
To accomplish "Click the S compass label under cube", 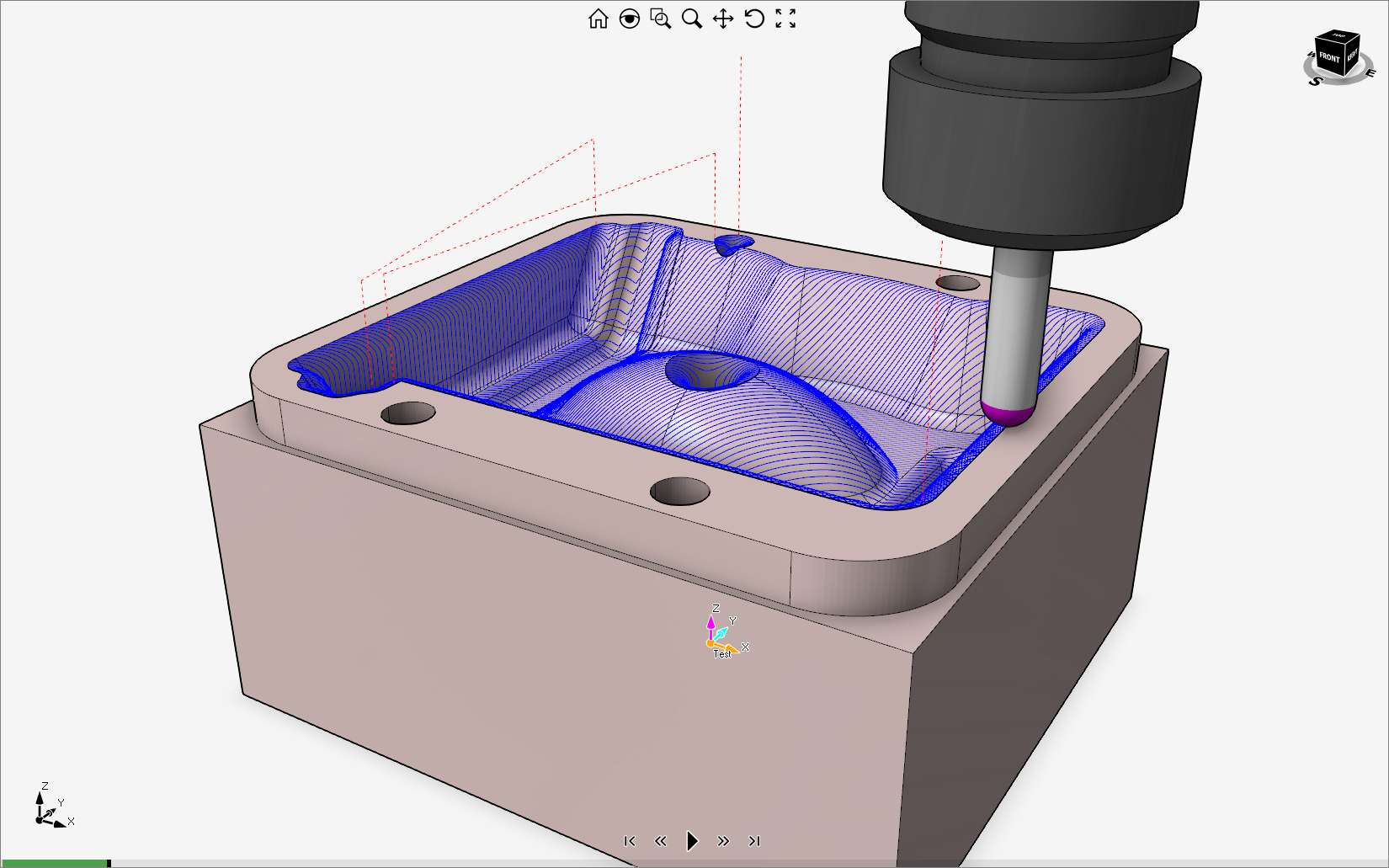I will (1315, 82).
